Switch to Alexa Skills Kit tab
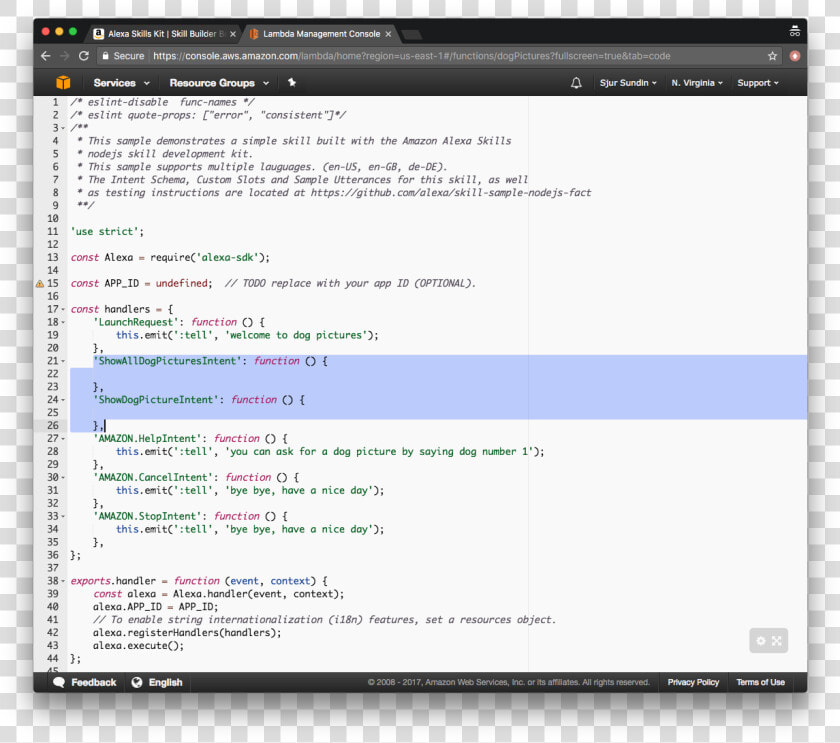 (x=163, y=34)
